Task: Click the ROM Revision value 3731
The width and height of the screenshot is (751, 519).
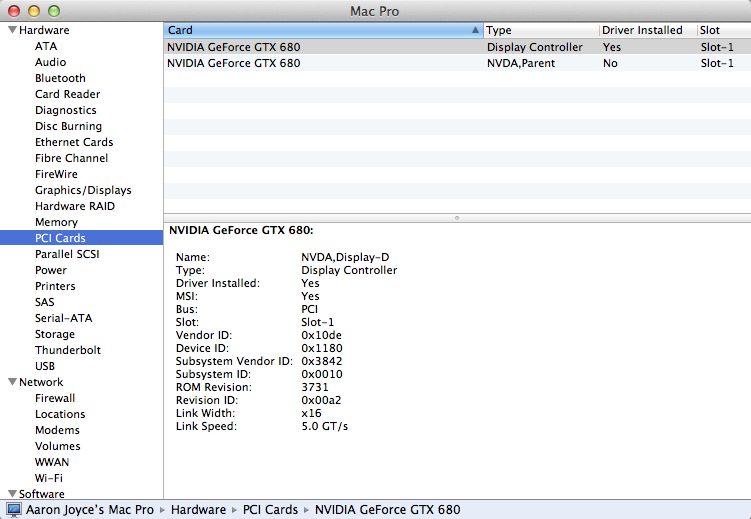Action: click(x=315, y=387)
